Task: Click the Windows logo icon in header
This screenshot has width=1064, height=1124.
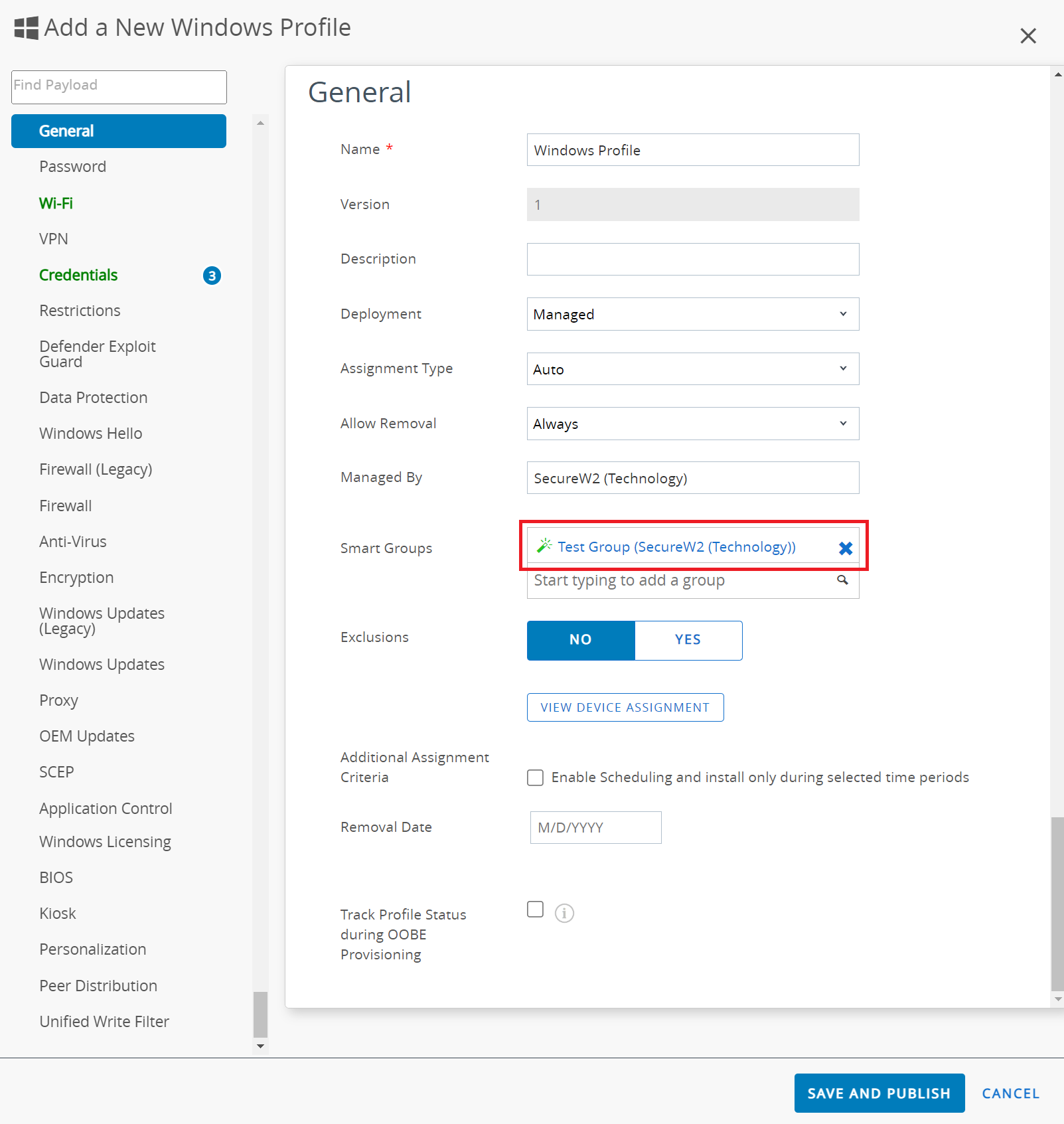Action: tap(27, 28)
